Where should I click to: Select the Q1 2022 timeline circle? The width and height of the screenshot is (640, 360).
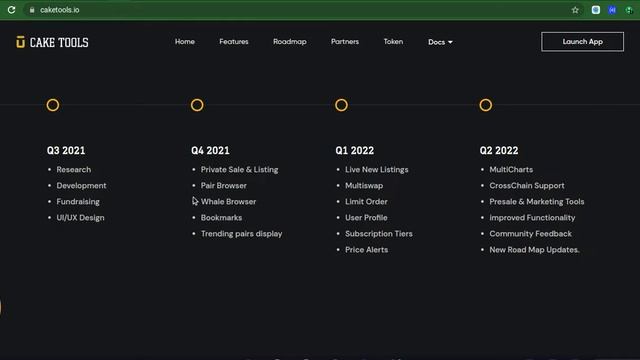click(x=341, y=105)
